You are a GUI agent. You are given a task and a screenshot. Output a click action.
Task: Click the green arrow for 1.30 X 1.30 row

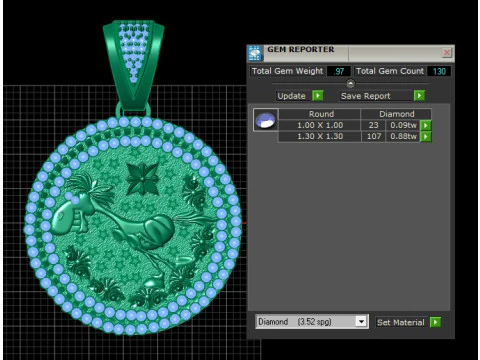426,136
